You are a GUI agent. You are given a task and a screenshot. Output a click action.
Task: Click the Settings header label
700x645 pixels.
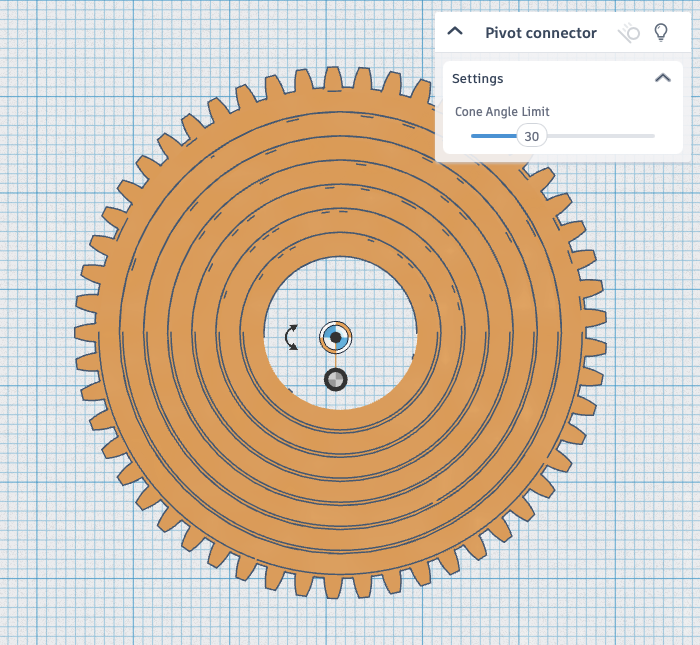(x=477, y=78)
